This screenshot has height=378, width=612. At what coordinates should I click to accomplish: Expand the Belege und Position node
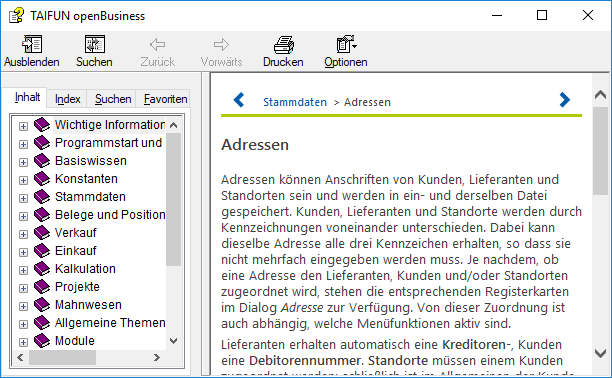[23, 216]
